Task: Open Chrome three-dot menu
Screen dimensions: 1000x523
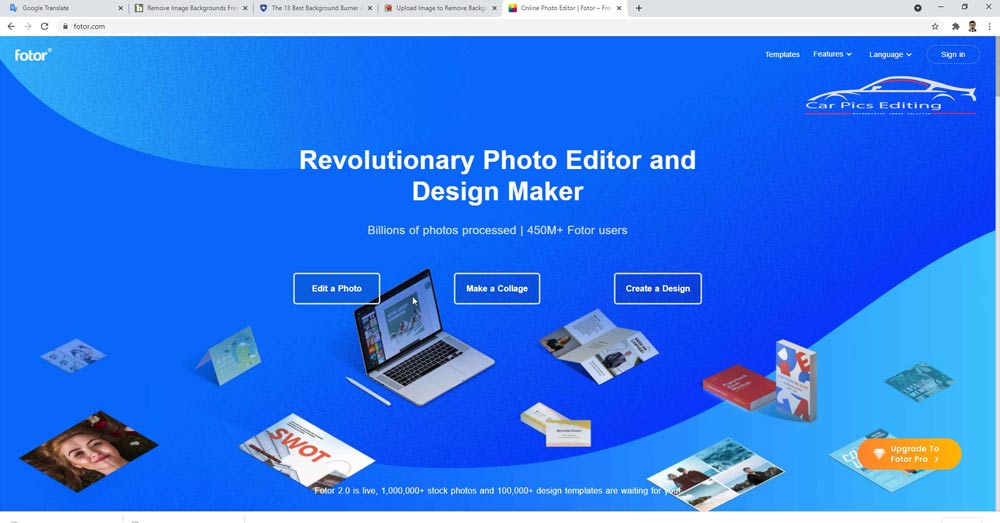Action: click(989, 26)
